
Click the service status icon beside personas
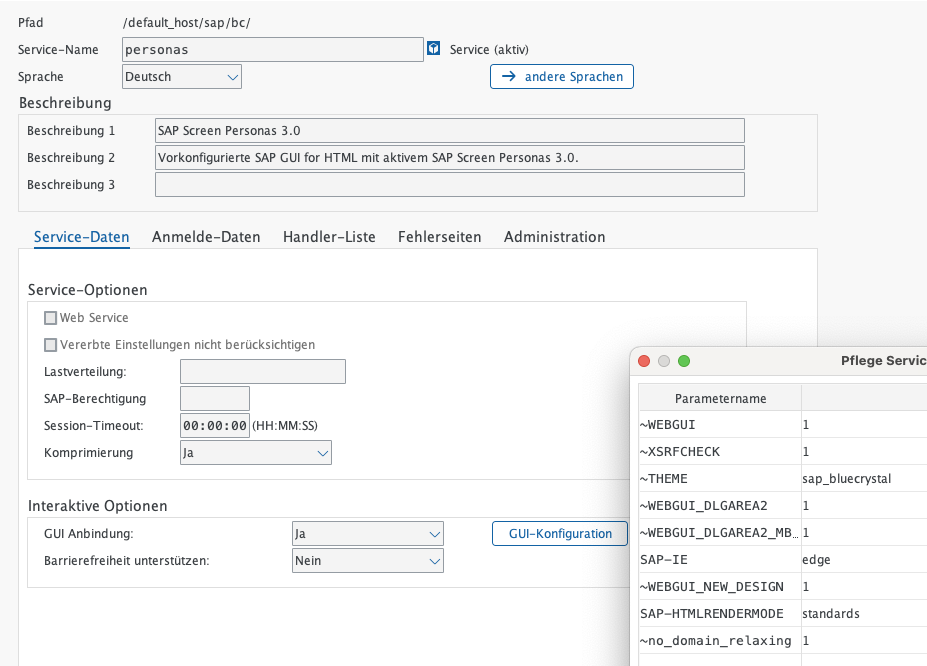[x=434, y=49]
